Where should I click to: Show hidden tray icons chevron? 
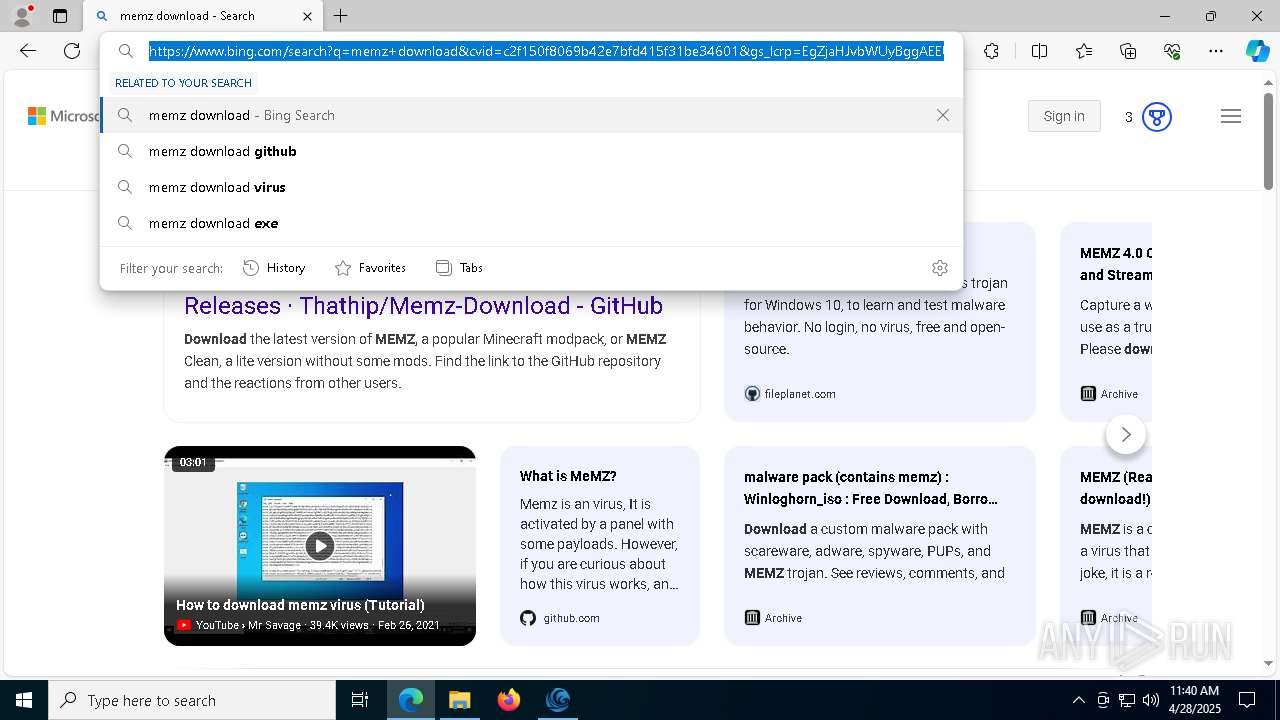tap(1078, 700)
